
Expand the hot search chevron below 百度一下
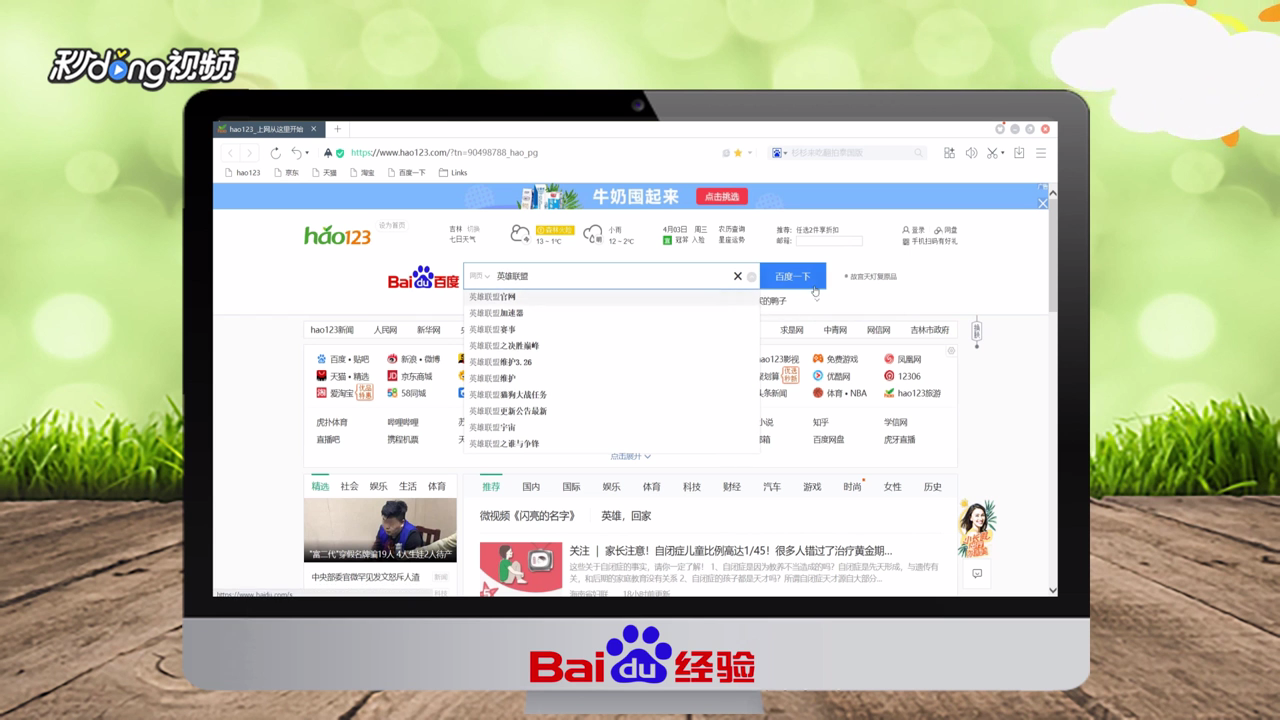coord(816,299)
